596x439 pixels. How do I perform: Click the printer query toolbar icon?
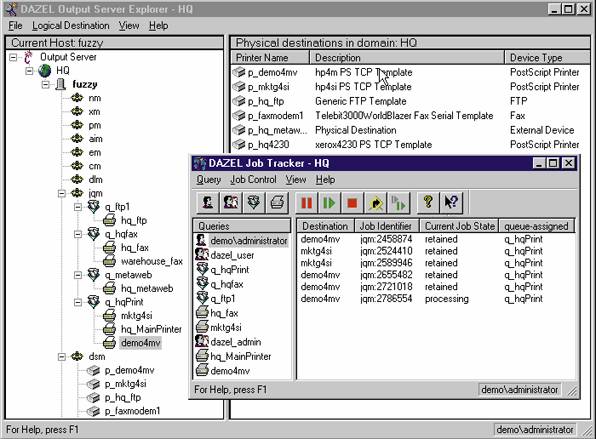277,203
